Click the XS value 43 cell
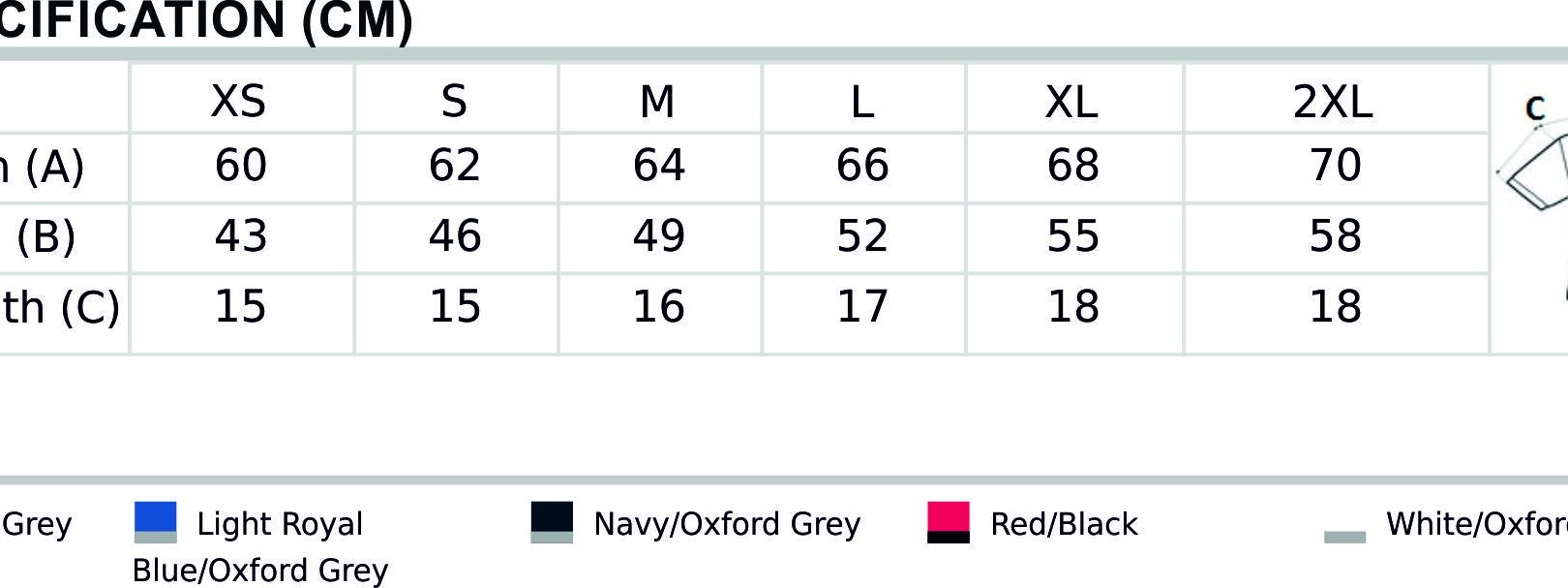 (x=242, y=237)
